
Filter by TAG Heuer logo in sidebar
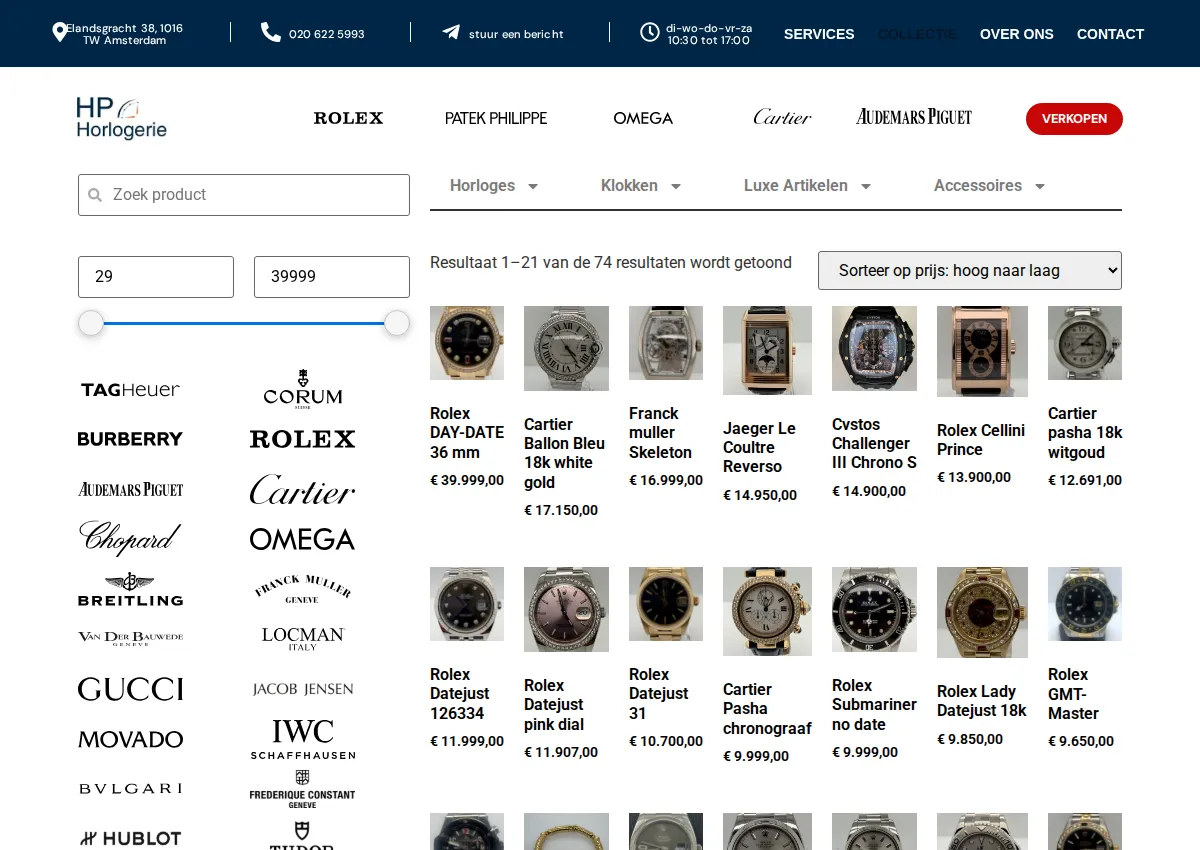coord(130,390)
